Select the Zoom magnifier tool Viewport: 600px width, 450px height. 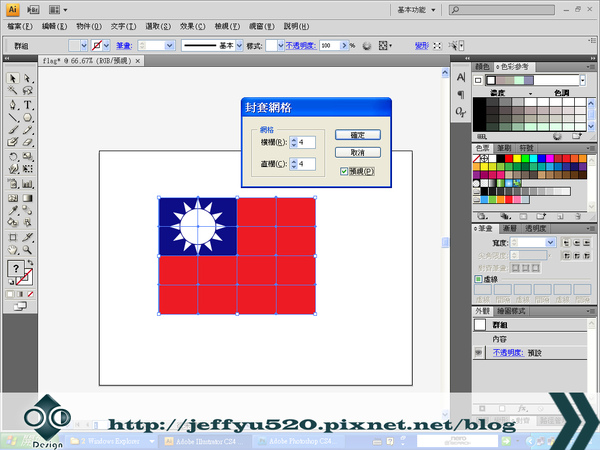pyautogui.click(x=27, y=250)
